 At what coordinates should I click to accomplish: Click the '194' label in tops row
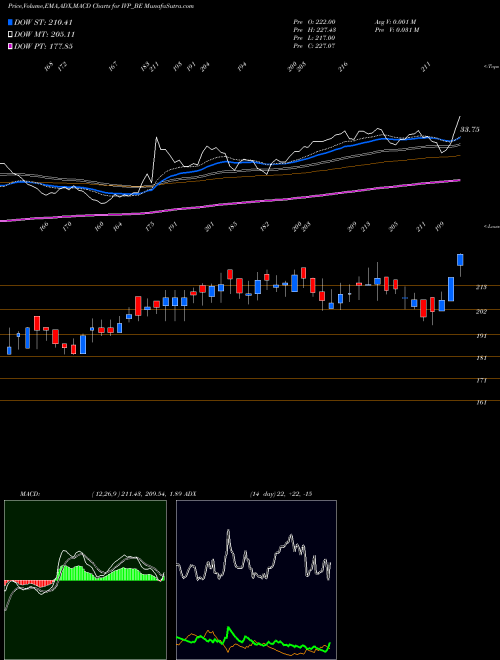[x=241, y=67]
